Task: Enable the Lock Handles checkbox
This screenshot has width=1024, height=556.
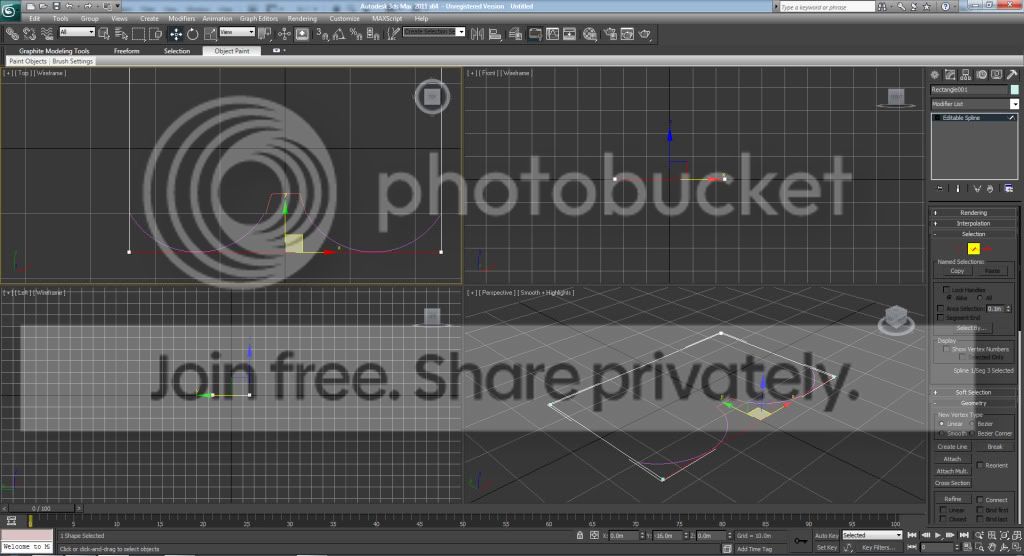Action: pos(946,289)
